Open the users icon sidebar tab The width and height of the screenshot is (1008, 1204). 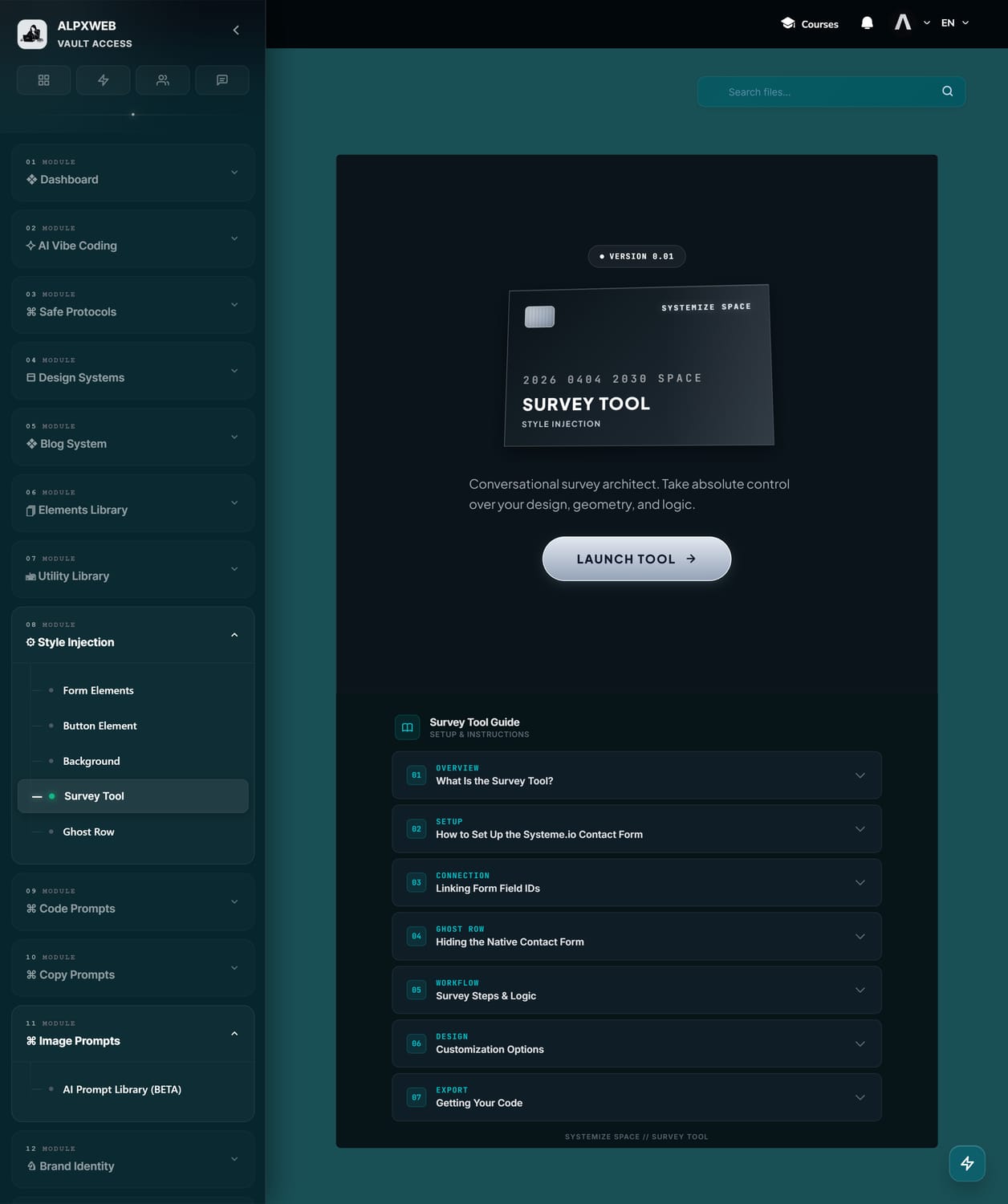(163, 80)
